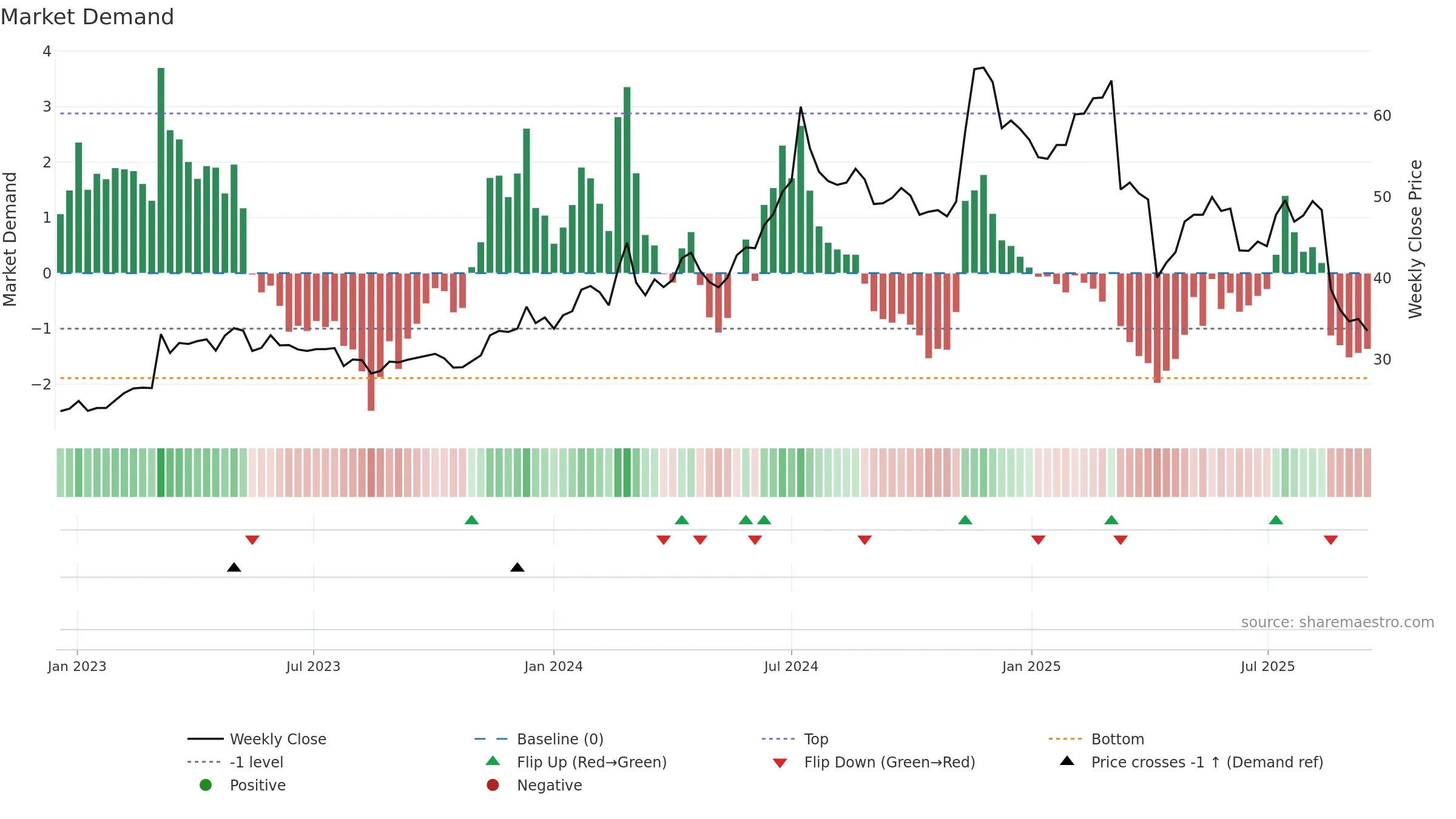Click the black triangle legend symbol

(1067, 761)
